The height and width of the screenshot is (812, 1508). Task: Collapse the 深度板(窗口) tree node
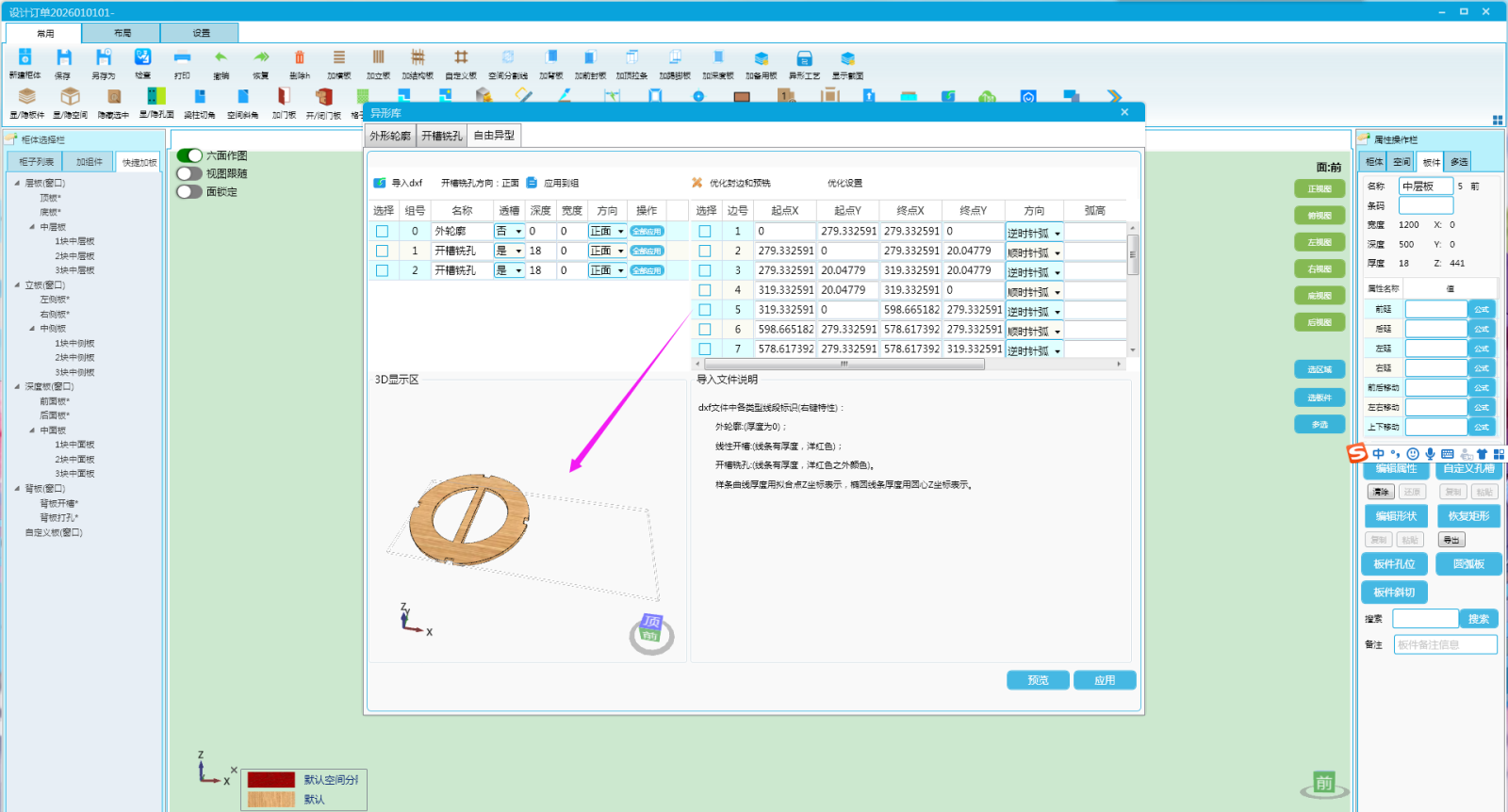tap(17, 386)
